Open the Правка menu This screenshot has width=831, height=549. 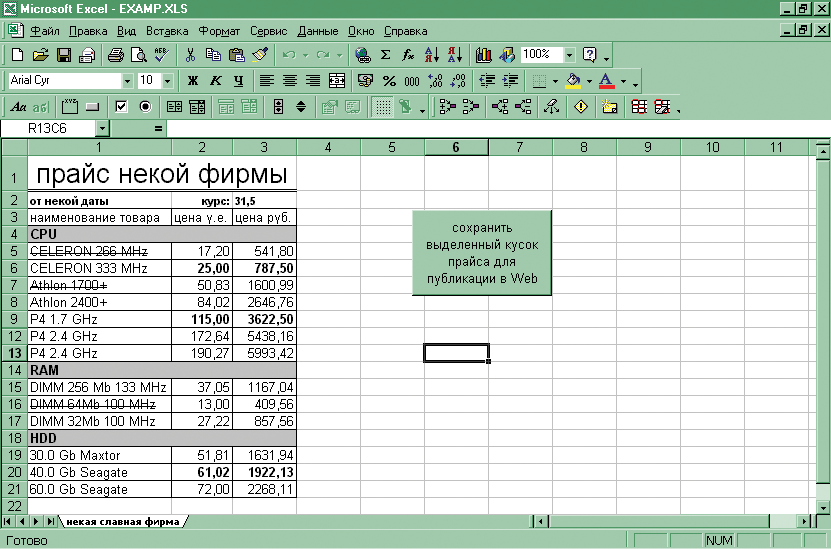point(88,31)
